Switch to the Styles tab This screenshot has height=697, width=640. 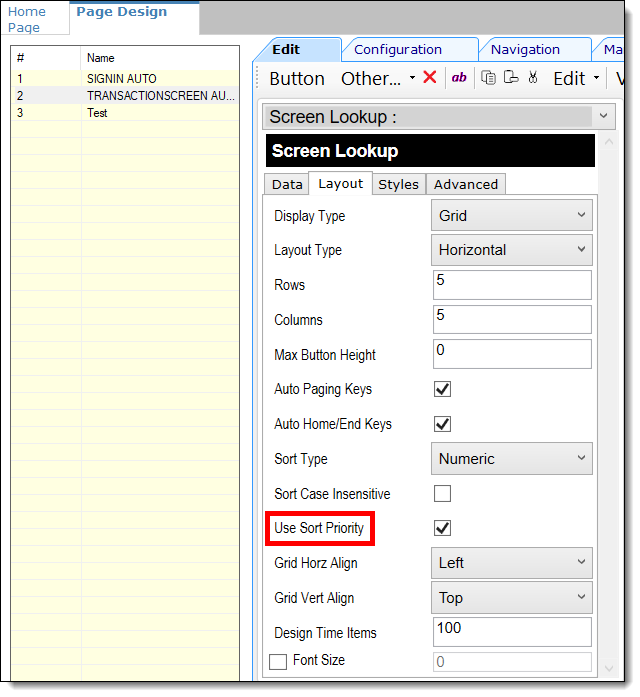point(399,184)
